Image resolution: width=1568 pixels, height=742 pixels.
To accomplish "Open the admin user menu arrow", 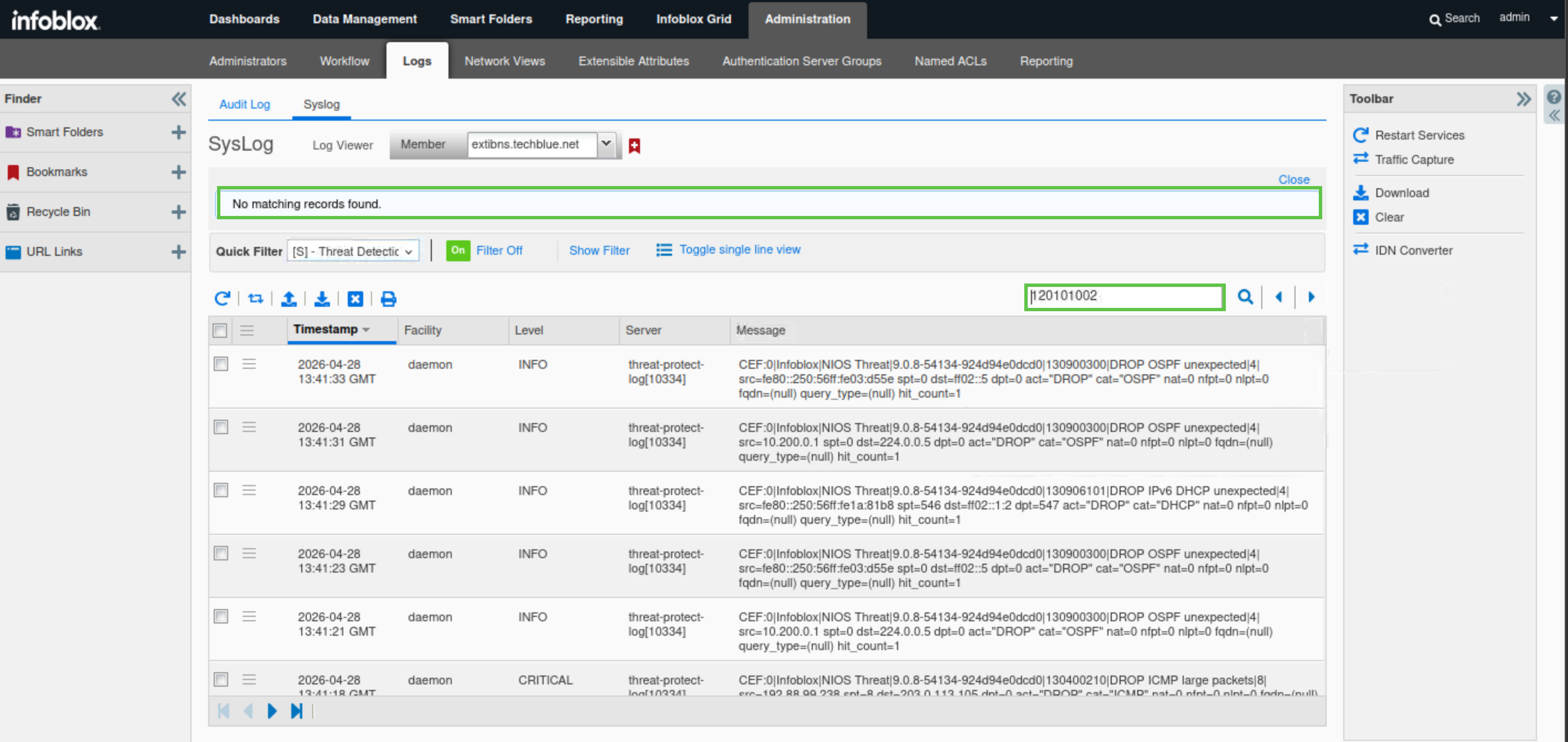I will (x=1554, y=19).
